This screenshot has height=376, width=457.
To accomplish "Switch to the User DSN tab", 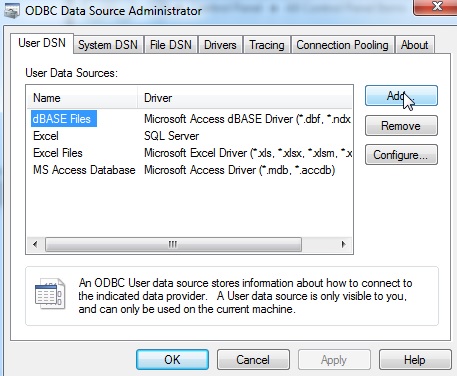I will coord(42,43).
